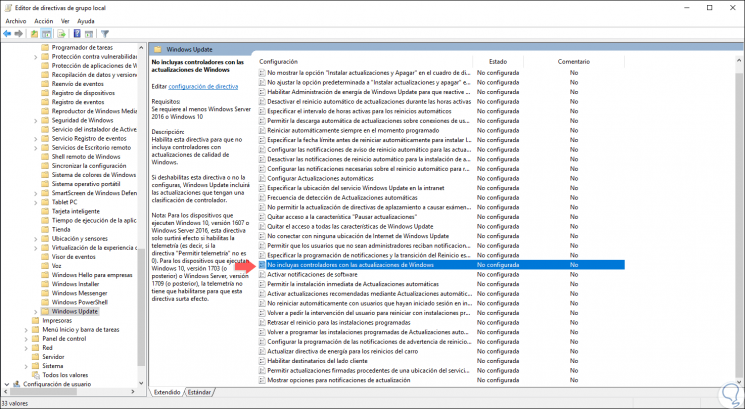Click the policy icon of 'Configurar Actualizaciones automáticas'

(x=262, y=178)
